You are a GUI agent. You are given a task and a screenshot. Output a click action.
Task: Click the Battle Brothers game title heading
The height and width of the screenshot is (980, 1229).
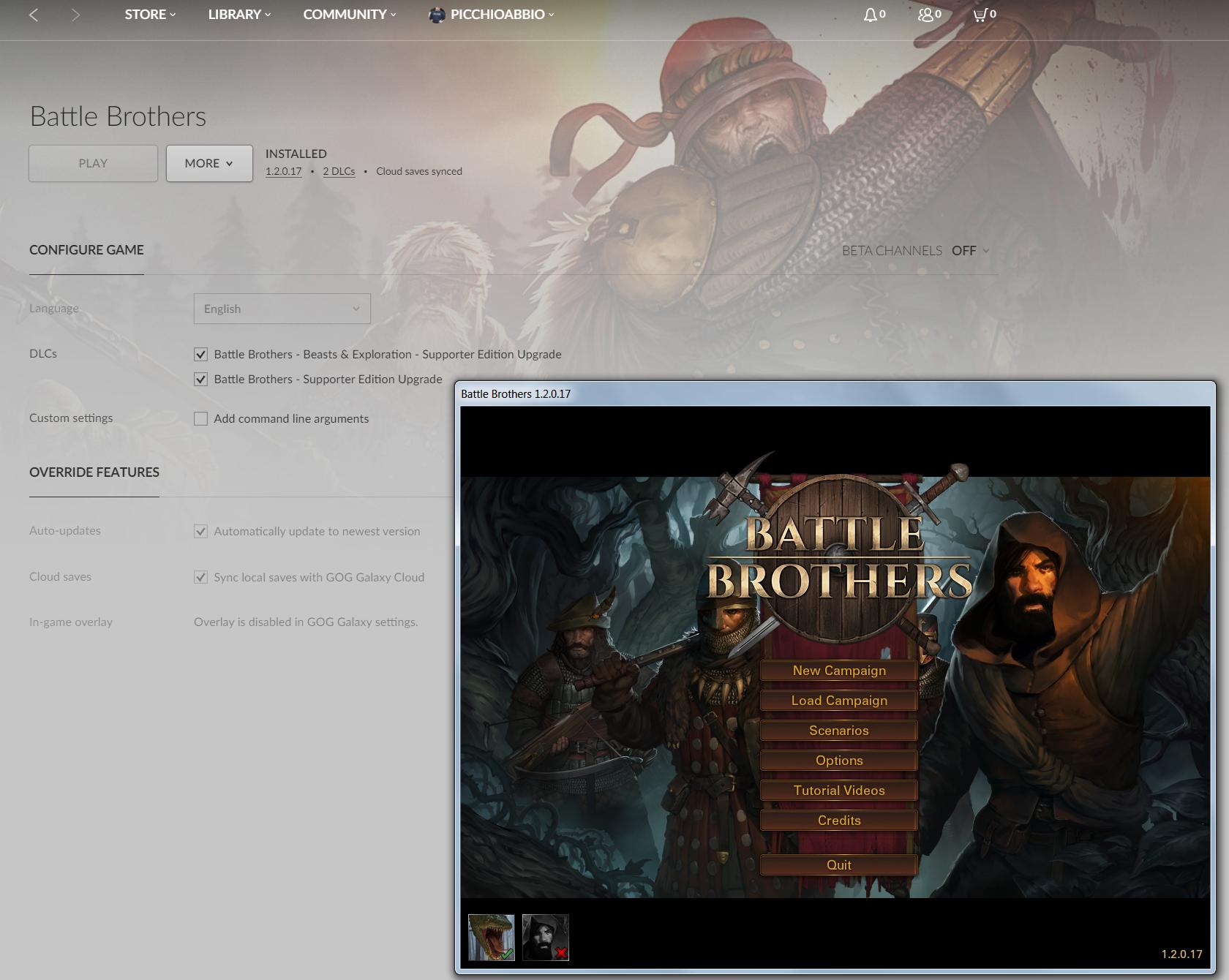pyautogui.click(x=118, y=116)
